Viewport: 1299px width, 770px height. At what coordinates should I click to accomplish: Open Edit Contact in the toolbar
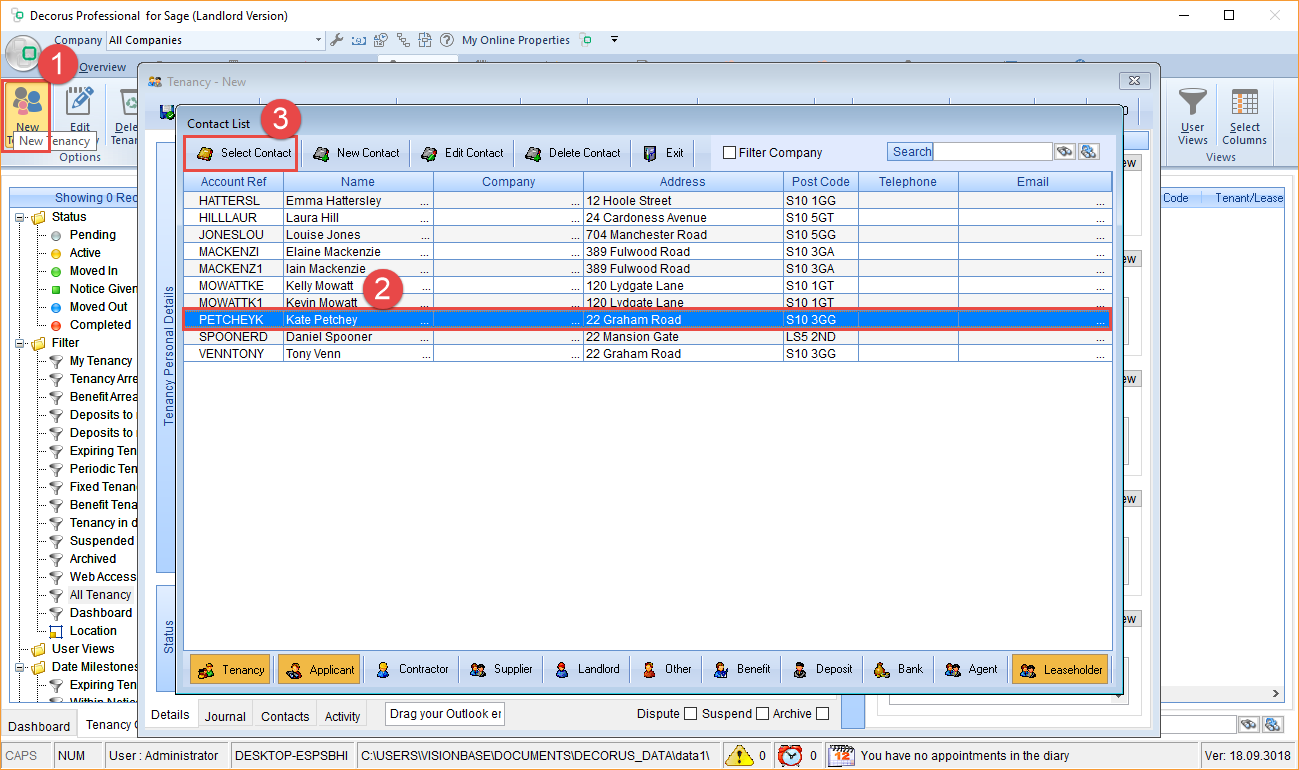click(462, 153)
